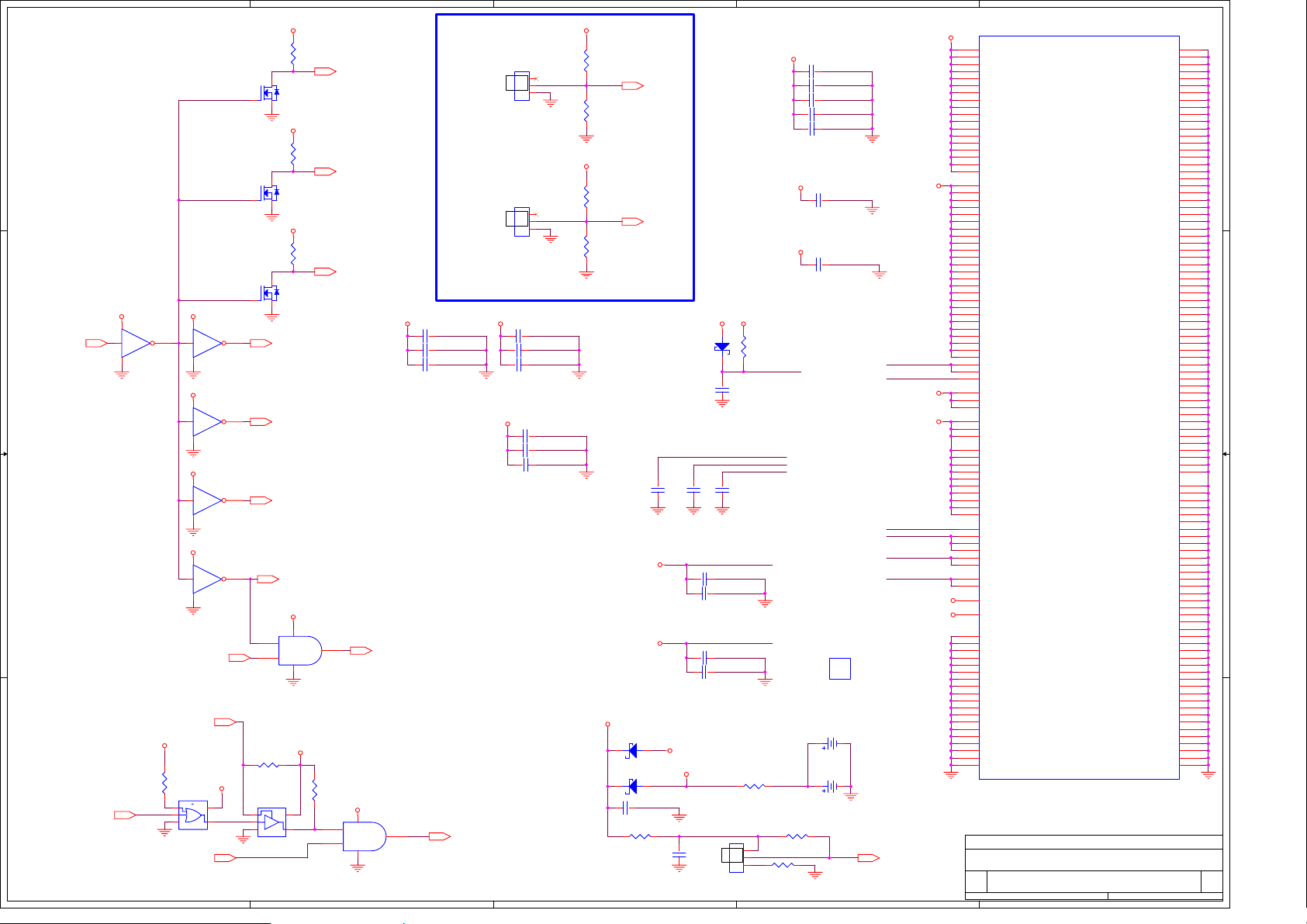Select the OR gate symbol at bottom left
Viewport: 1307px width, 924px height.
point(193,815)
